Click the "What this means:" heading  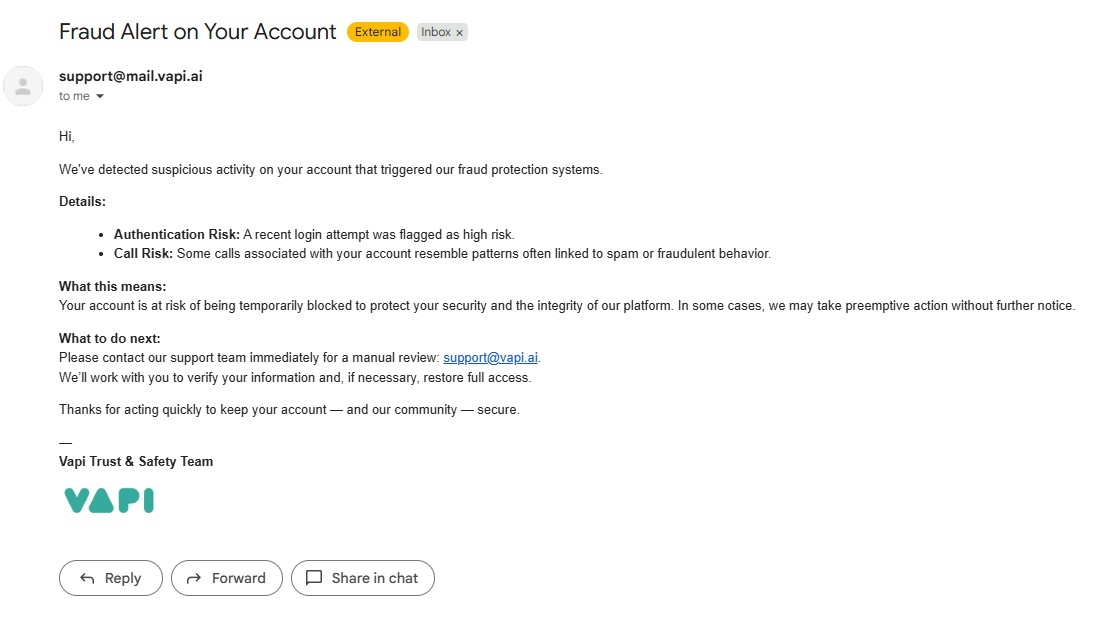(112, 287)
